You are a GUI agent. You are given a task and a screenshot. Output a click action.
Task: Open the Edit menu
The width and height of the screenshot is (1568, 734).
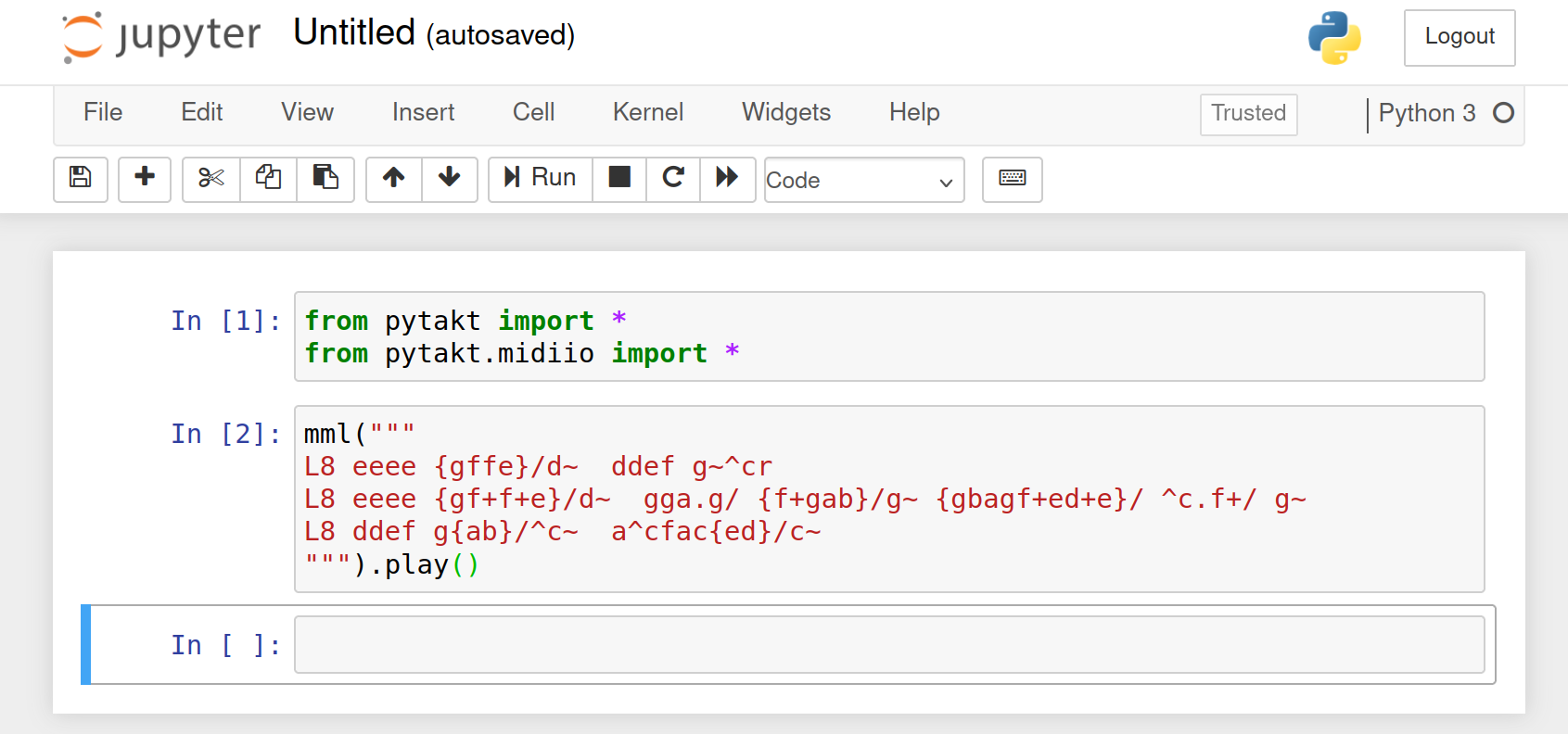click(202, 112)
